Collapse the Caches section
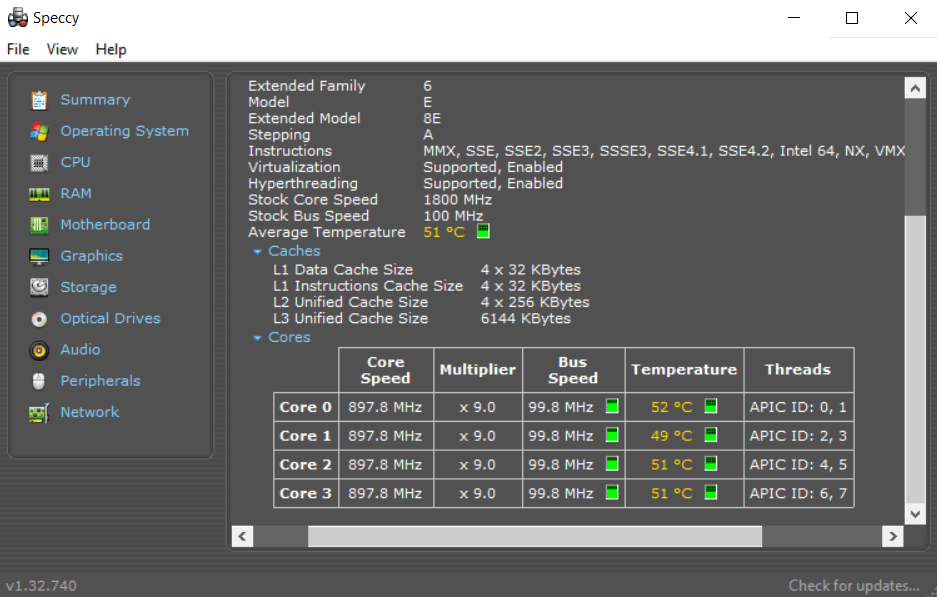937x597 pixels. point(257,251)
